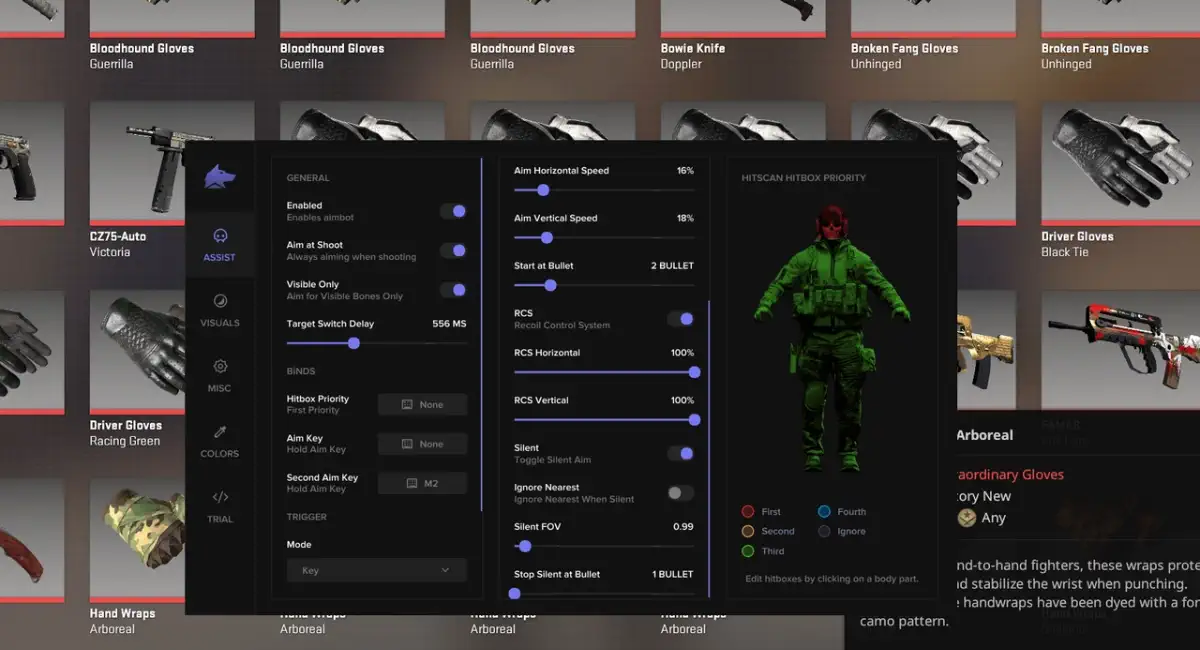The image size is (1200, 650).
Task: Change the Second Aim Key M2 bind
Action: pos(422,483)
